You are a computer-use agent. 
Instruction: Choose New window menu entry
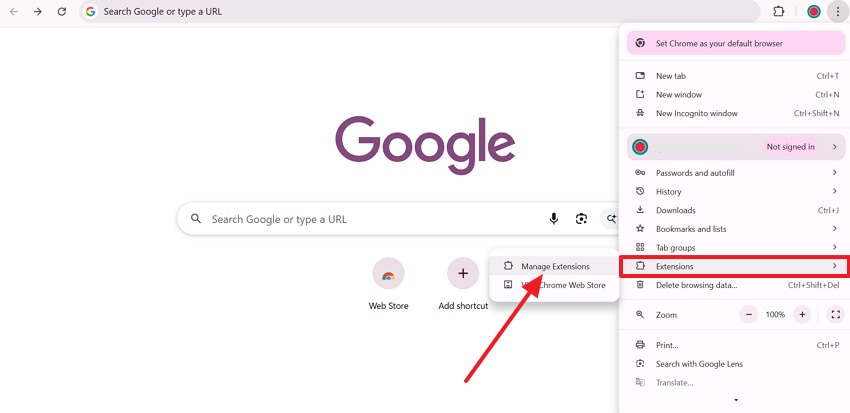tap(736, 95)
